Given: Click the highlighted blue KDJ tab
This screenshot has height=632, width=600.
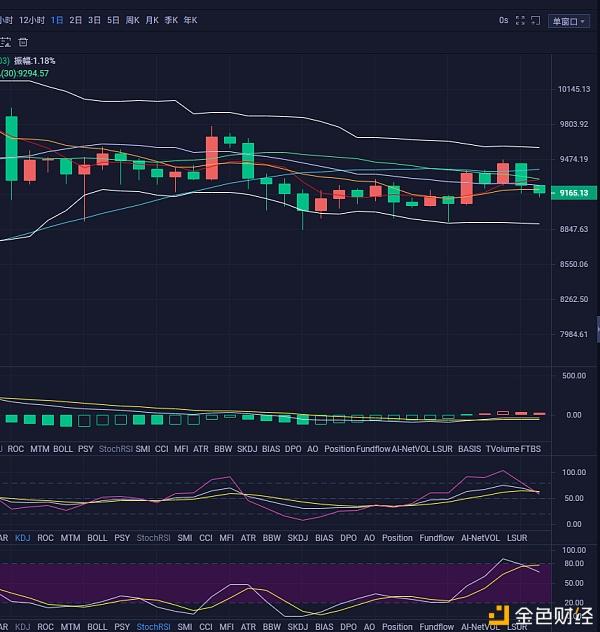Looking at the screenshot, I should [x=23, y=538].
